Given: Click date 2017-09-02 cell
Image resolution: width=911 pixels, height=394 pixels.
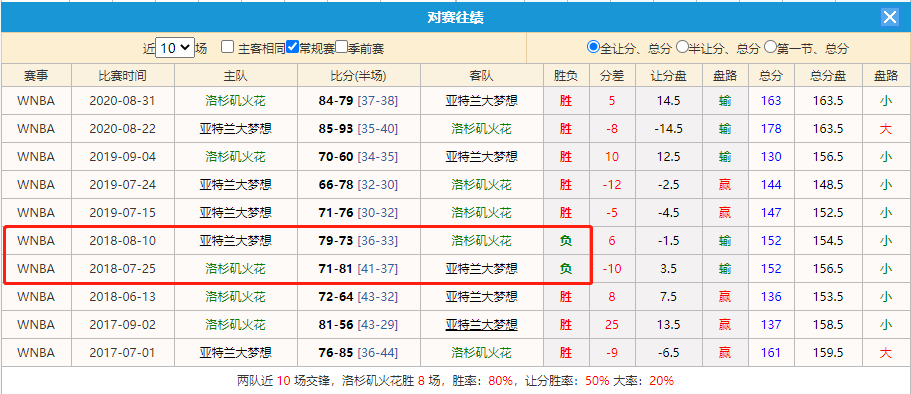Looking at the screenshot, I should click(123, 325).
